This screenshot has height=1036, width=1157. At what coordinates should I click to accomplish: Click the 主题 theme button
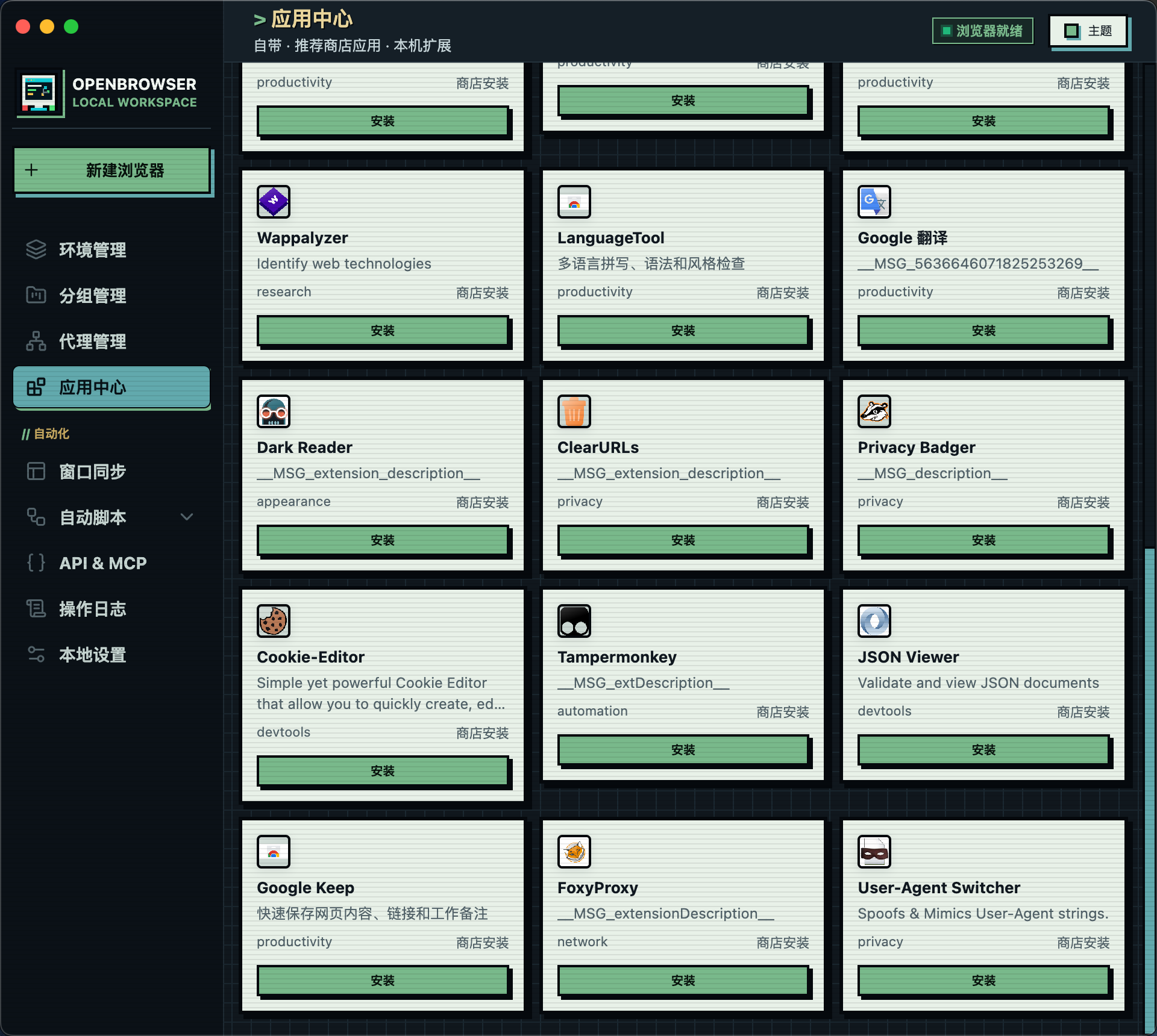[1088, 31]
